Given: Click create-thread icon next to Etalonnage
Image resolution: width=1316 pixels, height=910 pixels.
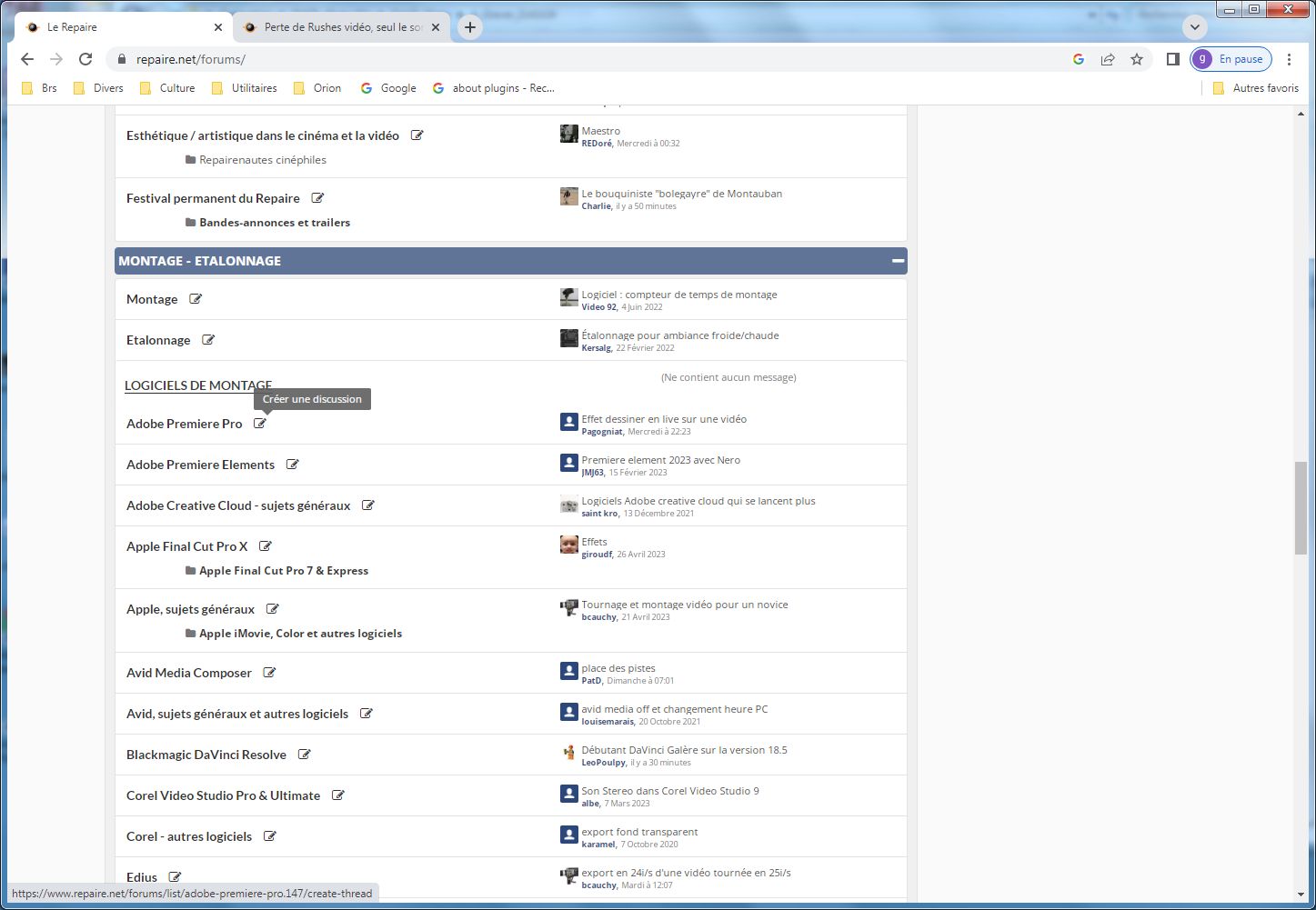Looking at the screenshot, I should (208, 340).
